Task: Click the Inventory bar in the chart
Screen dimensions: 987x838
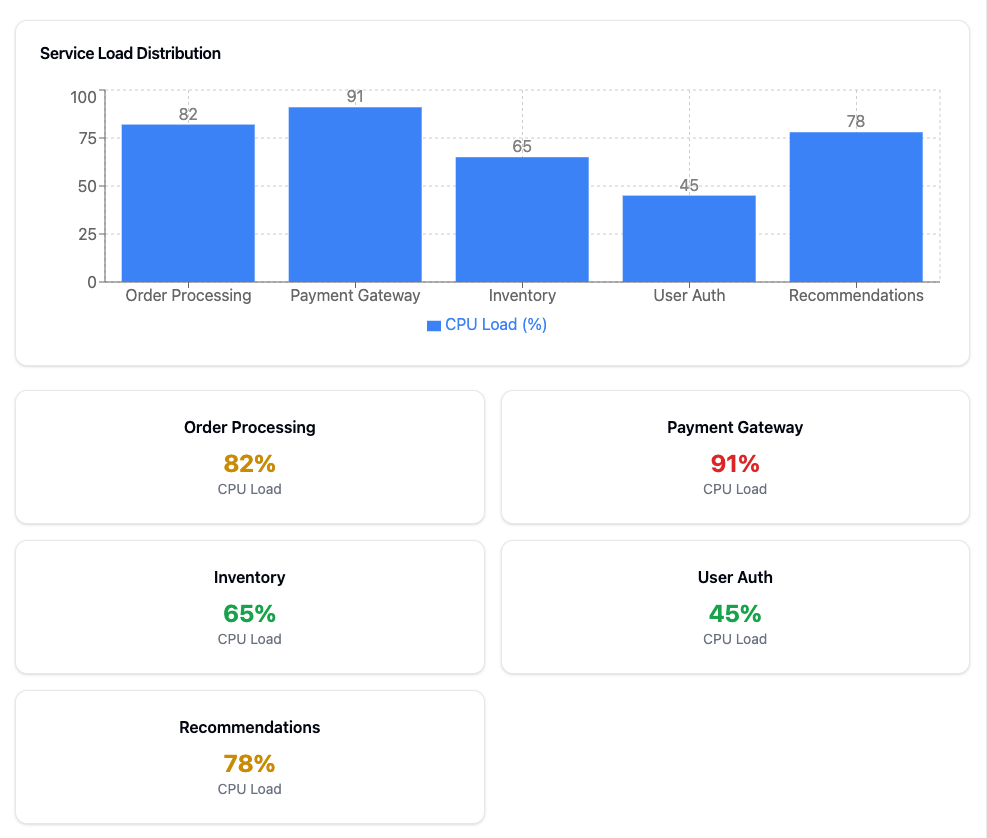Action: coord(522,219)
